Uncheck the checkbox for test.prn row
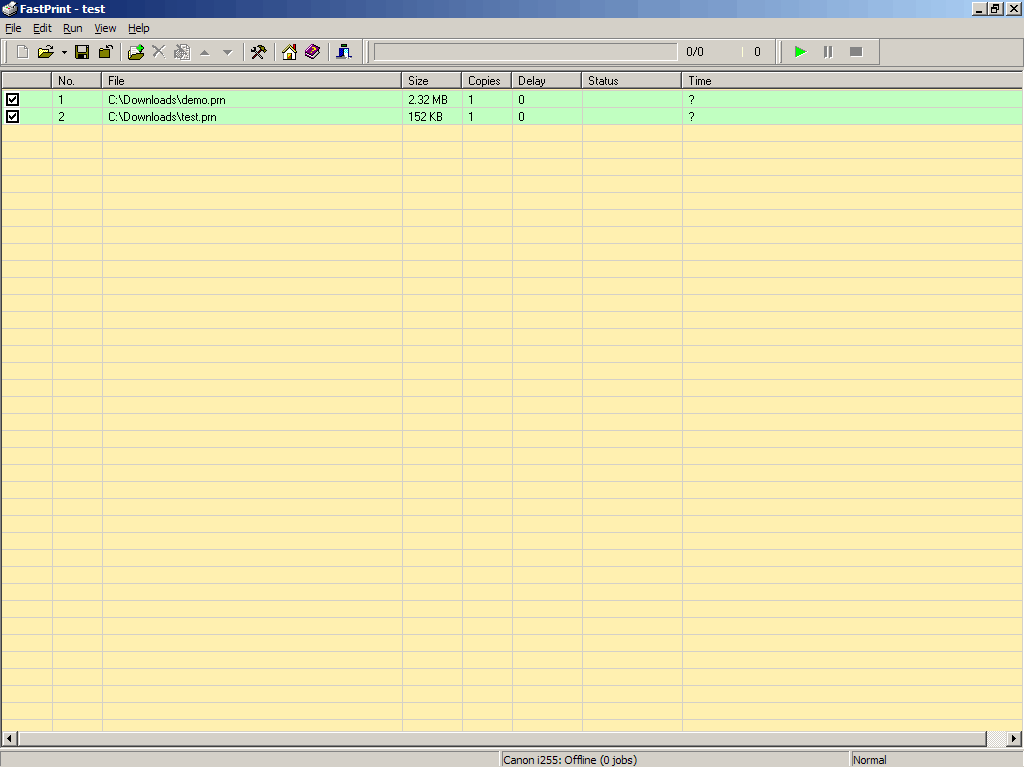Image resolution: width=1024 pixels, height=768 pixels. [x=12, y=117]
